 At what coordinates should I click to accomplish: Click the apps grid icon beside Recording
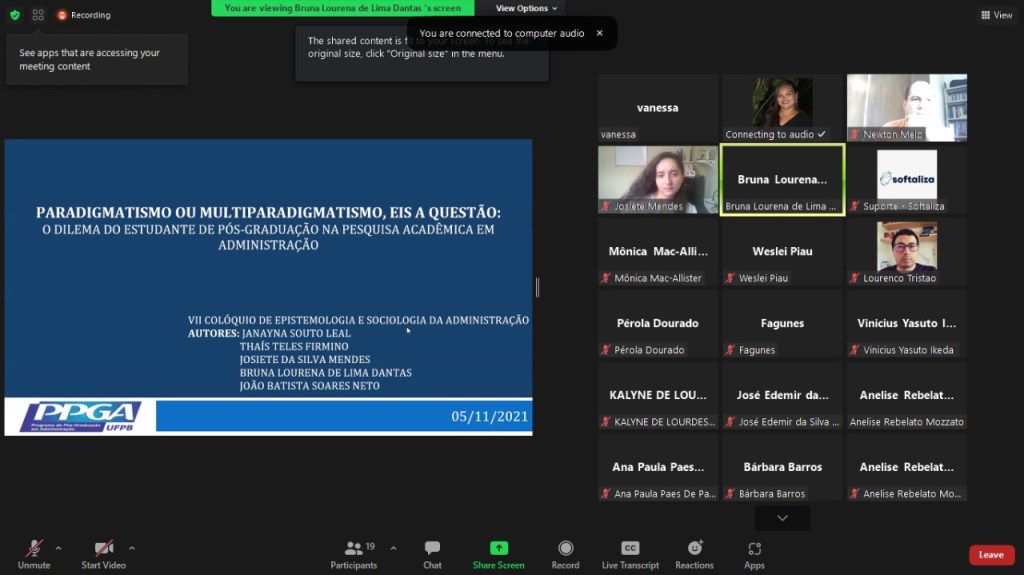pos(38,15)
